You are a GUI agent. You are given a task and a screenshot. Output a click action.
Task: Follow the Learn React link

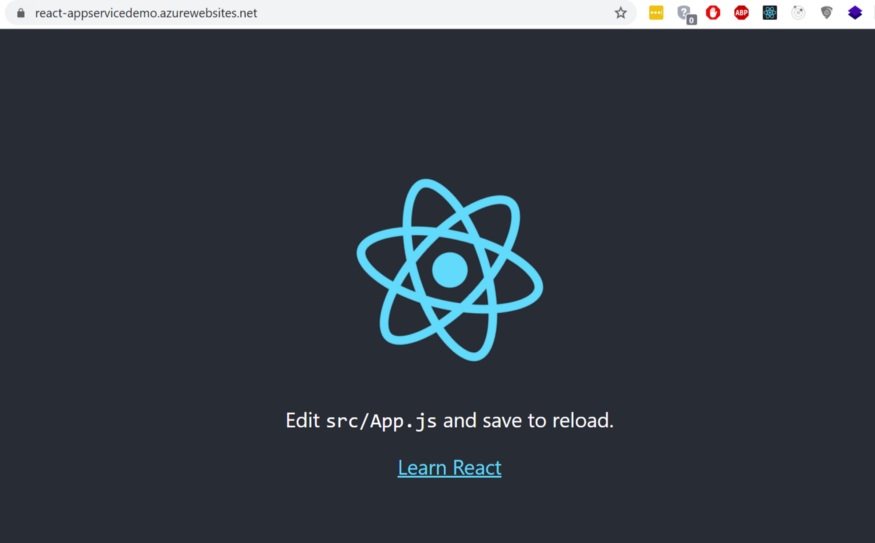click(449, 467)
